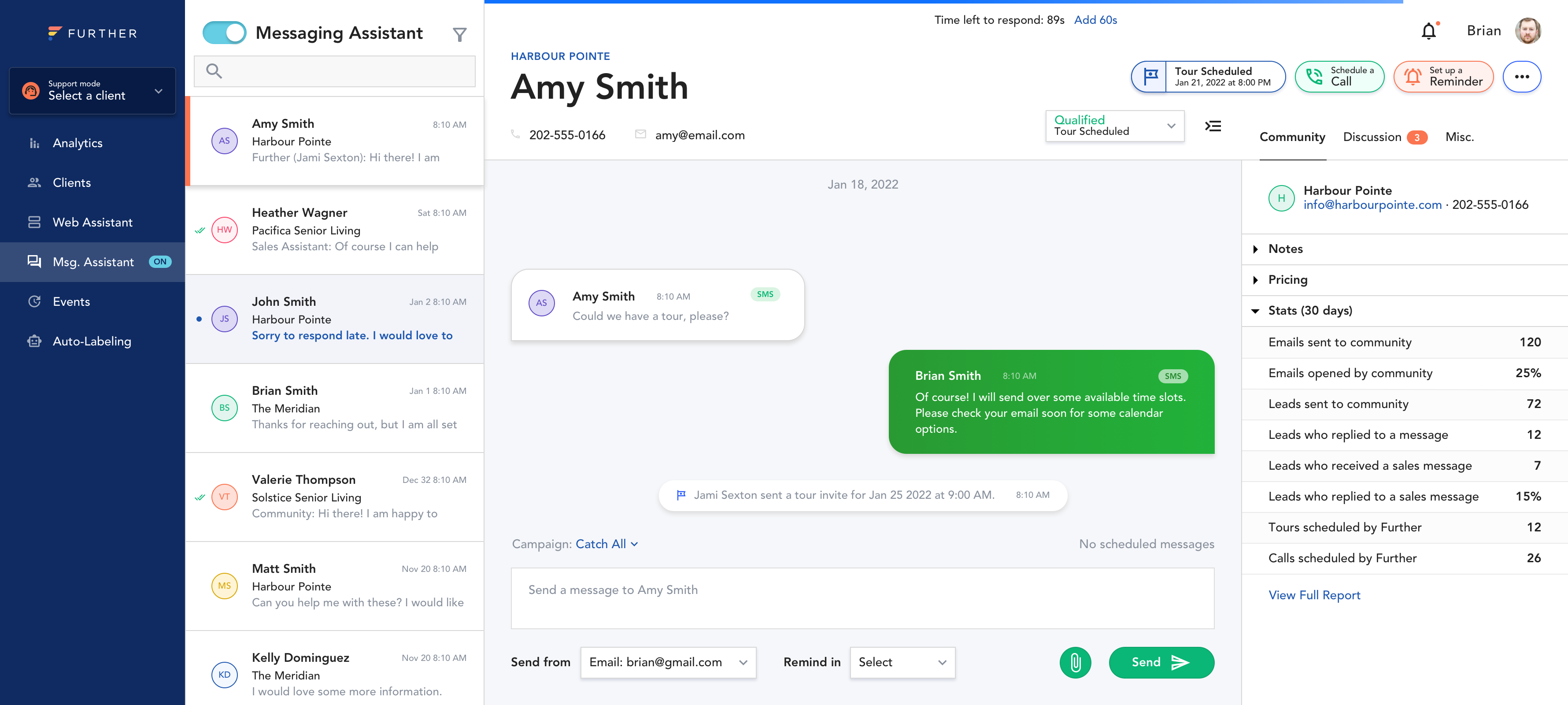Open Events section
The width and height of the screenshot is (1568, 705).
tap(70, 301)
